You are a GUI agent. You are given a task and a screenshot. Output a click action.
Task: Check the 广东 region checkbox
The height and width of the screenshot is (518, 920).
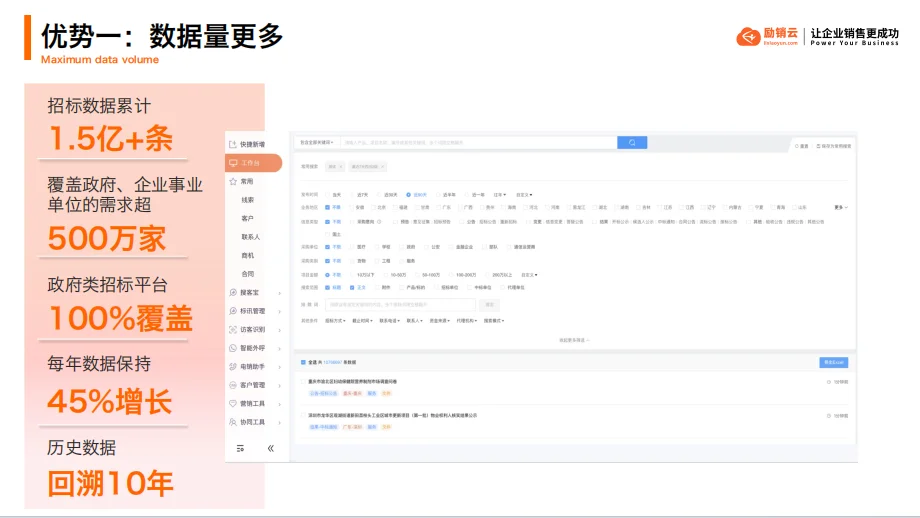click(438, 207)
